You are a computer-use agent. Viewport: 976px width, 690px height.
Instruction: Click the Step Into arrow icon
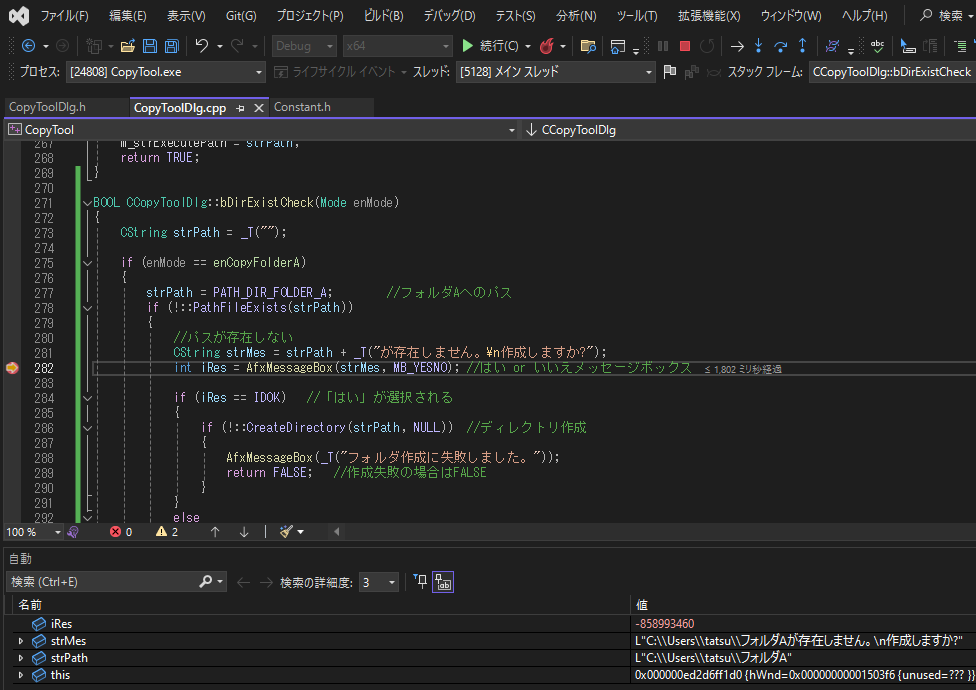[x=758, y=46]
